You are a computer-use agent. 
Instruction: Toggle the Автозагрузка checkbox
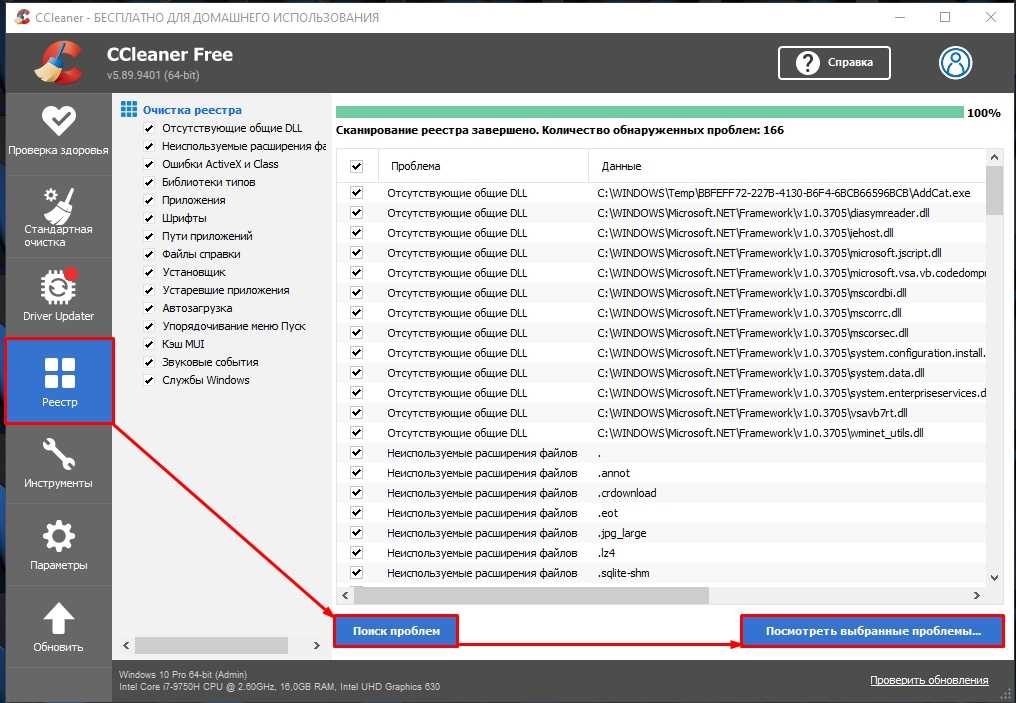pos(149,308)
